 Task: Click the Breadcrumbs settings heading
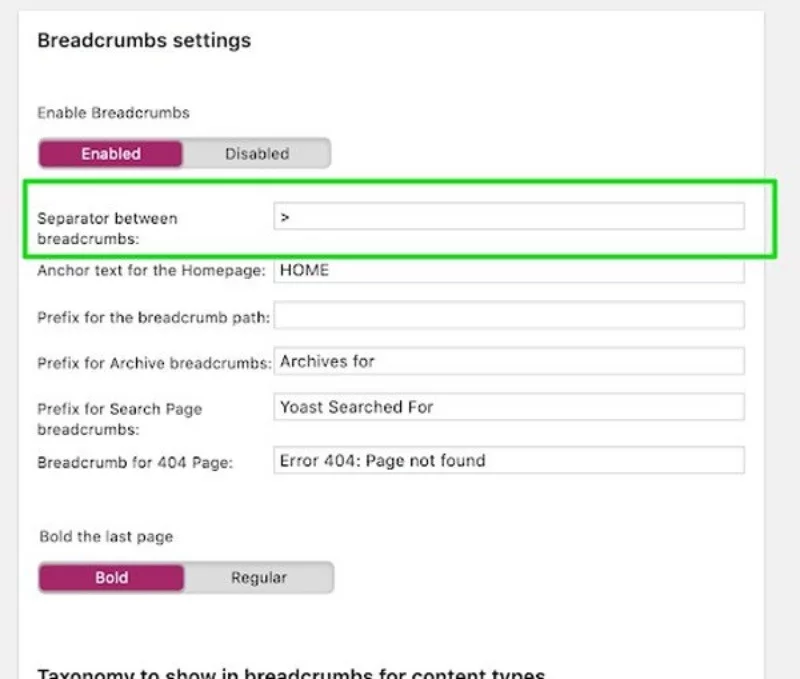pyautogui.click(x=143, y=40)
